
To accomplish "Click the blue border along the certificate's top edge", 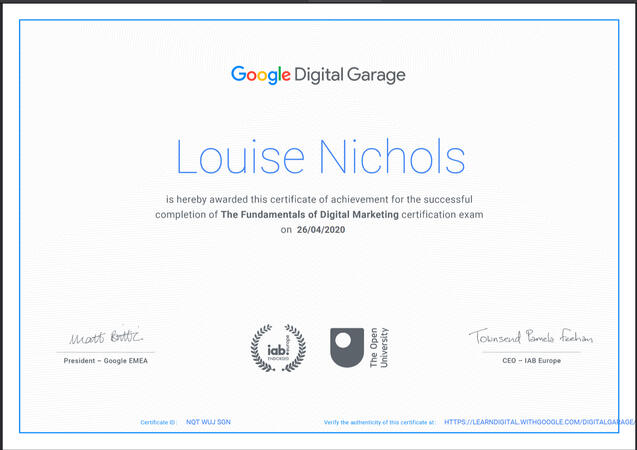I will pyautogui.click(x=320, y=19).
